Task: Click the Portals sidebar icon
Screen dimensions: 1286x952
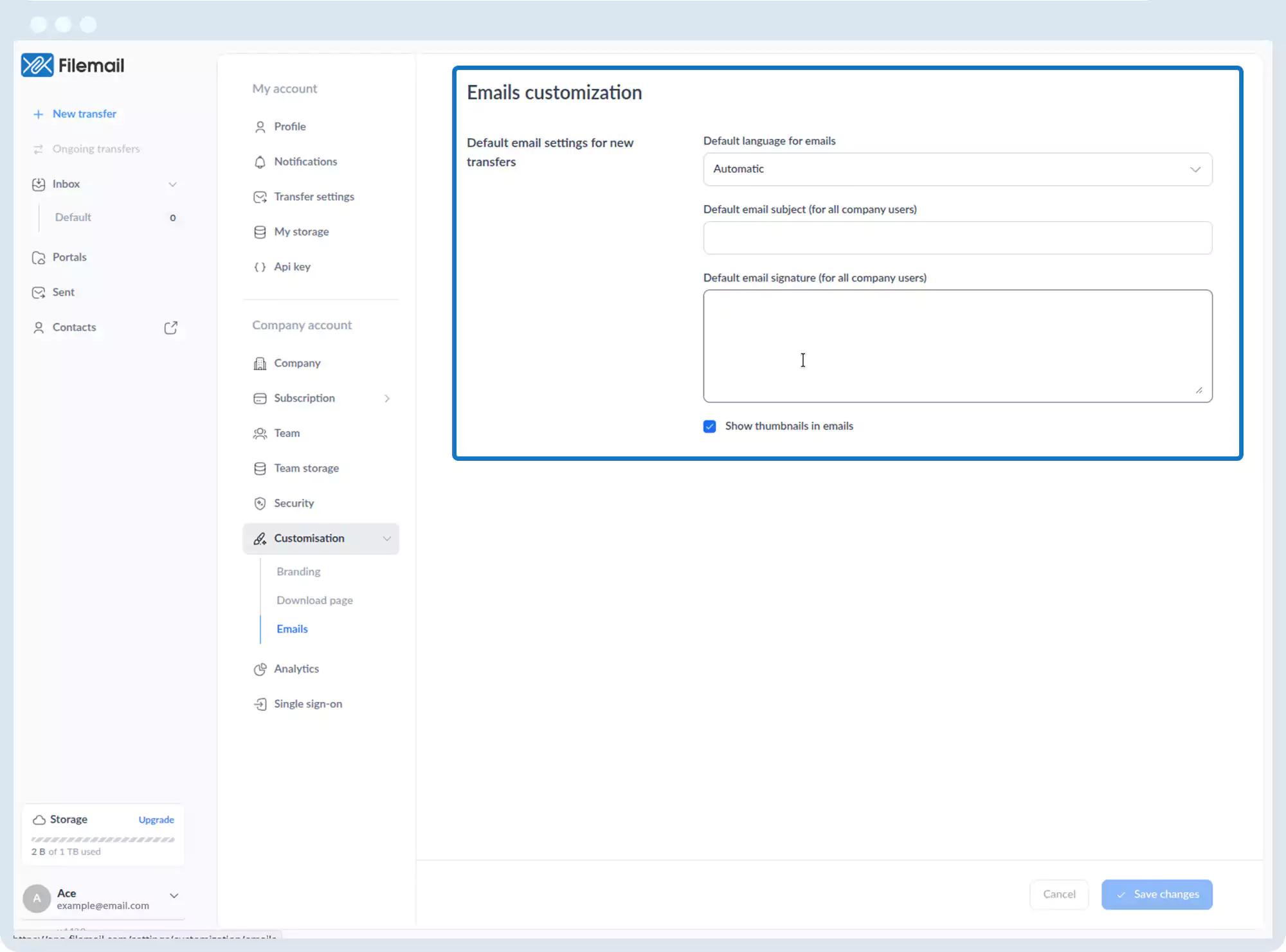Action: click(x=39, y=258)
